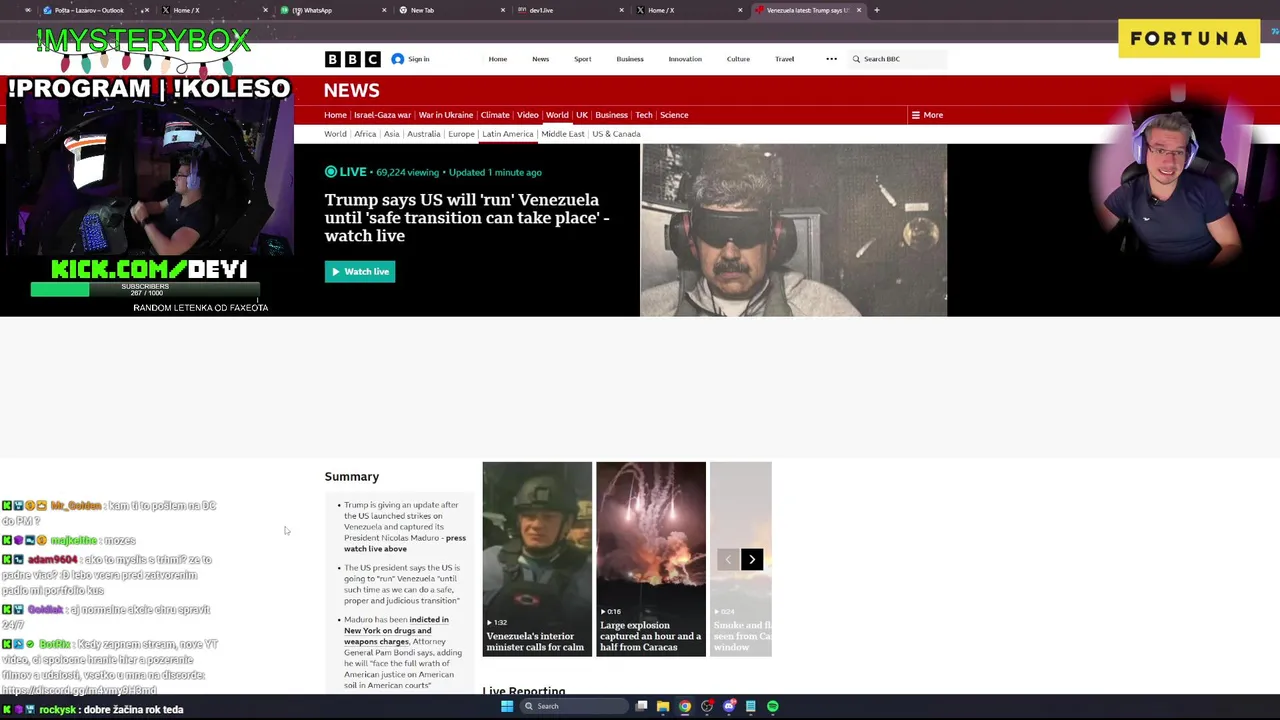
Task: Click previous arrow in video carousel
Action: pos(728,559)
